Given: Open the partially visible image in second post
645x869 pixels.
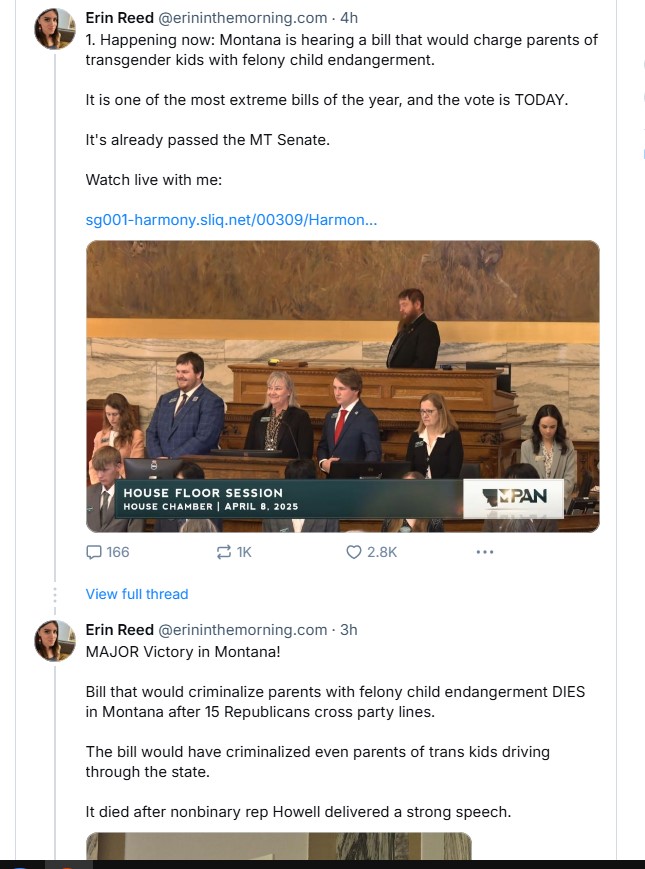Looking at the screenshot, I should click(278, 846).
